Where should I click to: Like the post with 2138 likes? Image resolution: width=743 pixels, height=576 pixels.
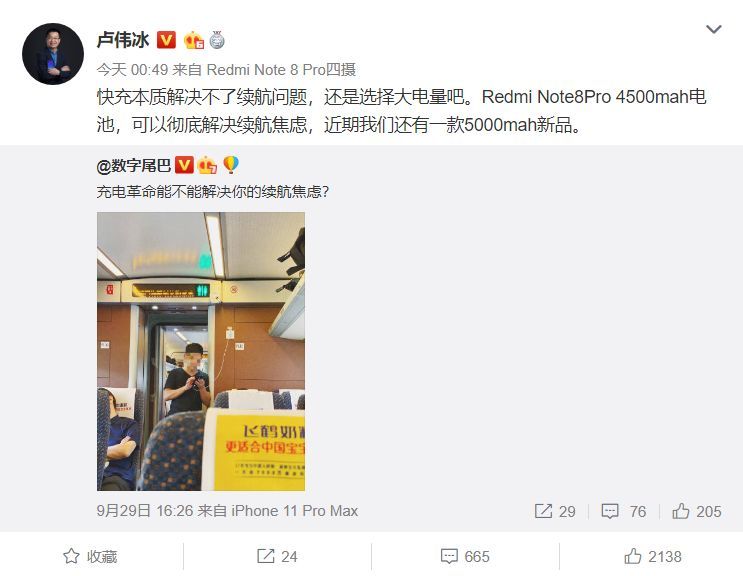pos(652,556)
